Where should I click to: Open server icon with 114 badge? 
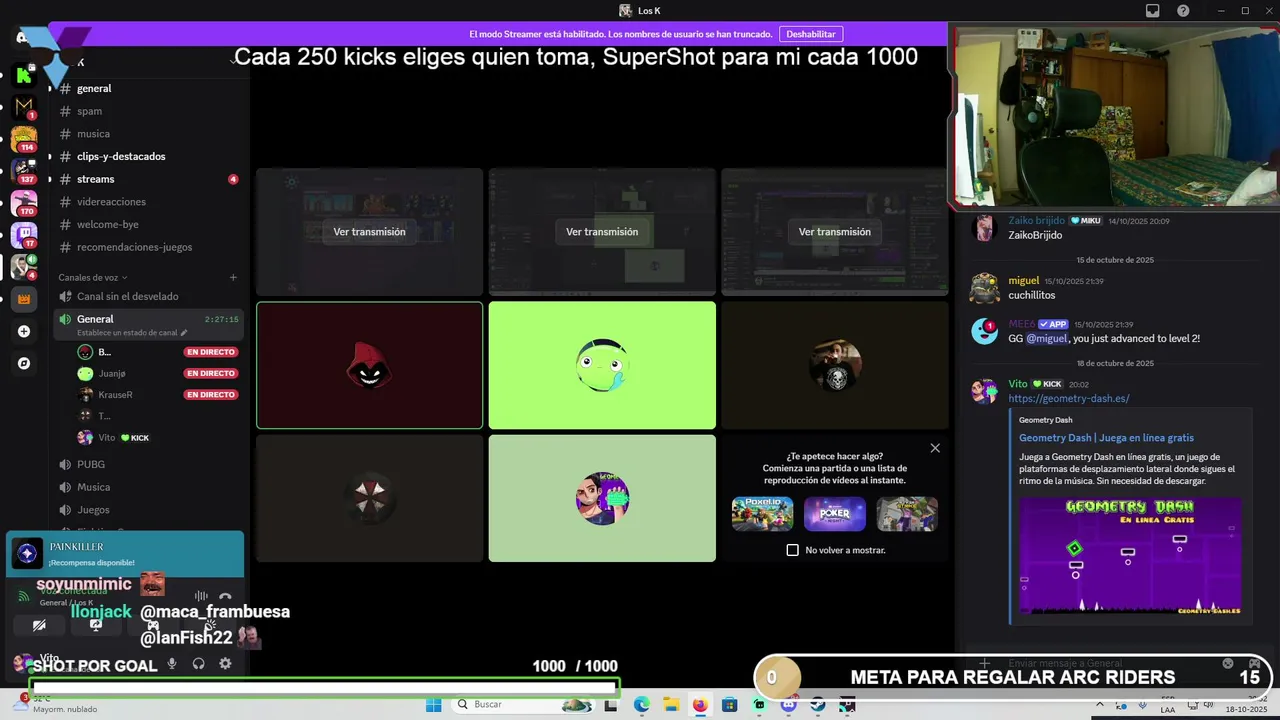click(24, 138)
